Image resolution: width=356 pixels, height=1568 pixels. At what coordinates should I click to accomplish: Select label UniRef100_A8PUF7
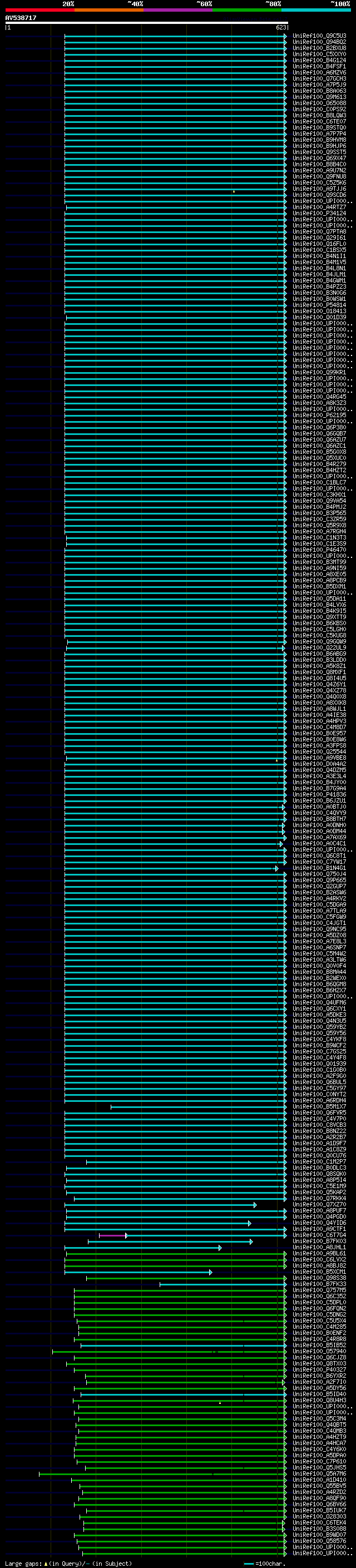point(319,1211)
